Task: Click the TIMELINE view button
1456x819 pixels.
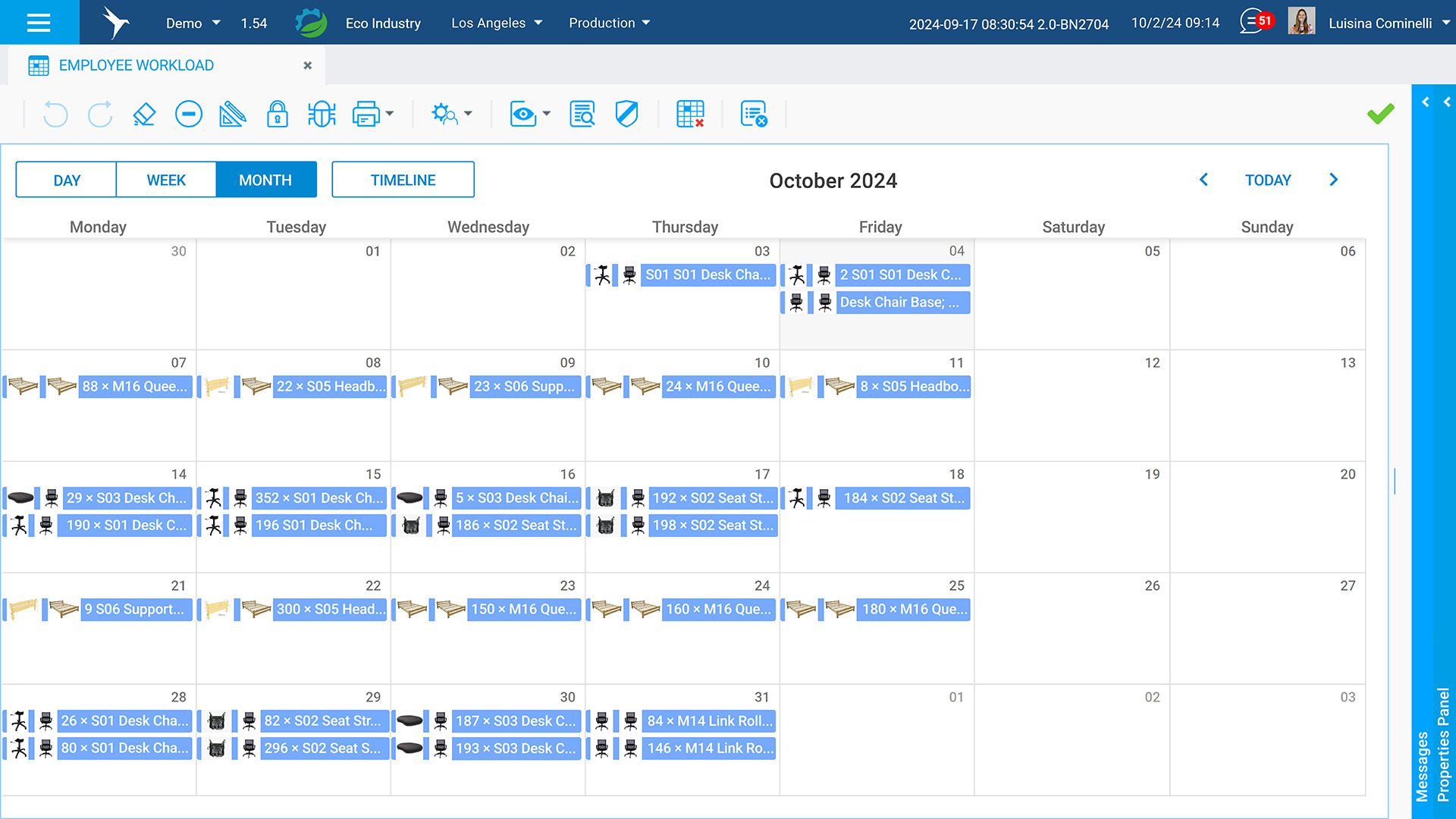Action: (x=403, y=180)
